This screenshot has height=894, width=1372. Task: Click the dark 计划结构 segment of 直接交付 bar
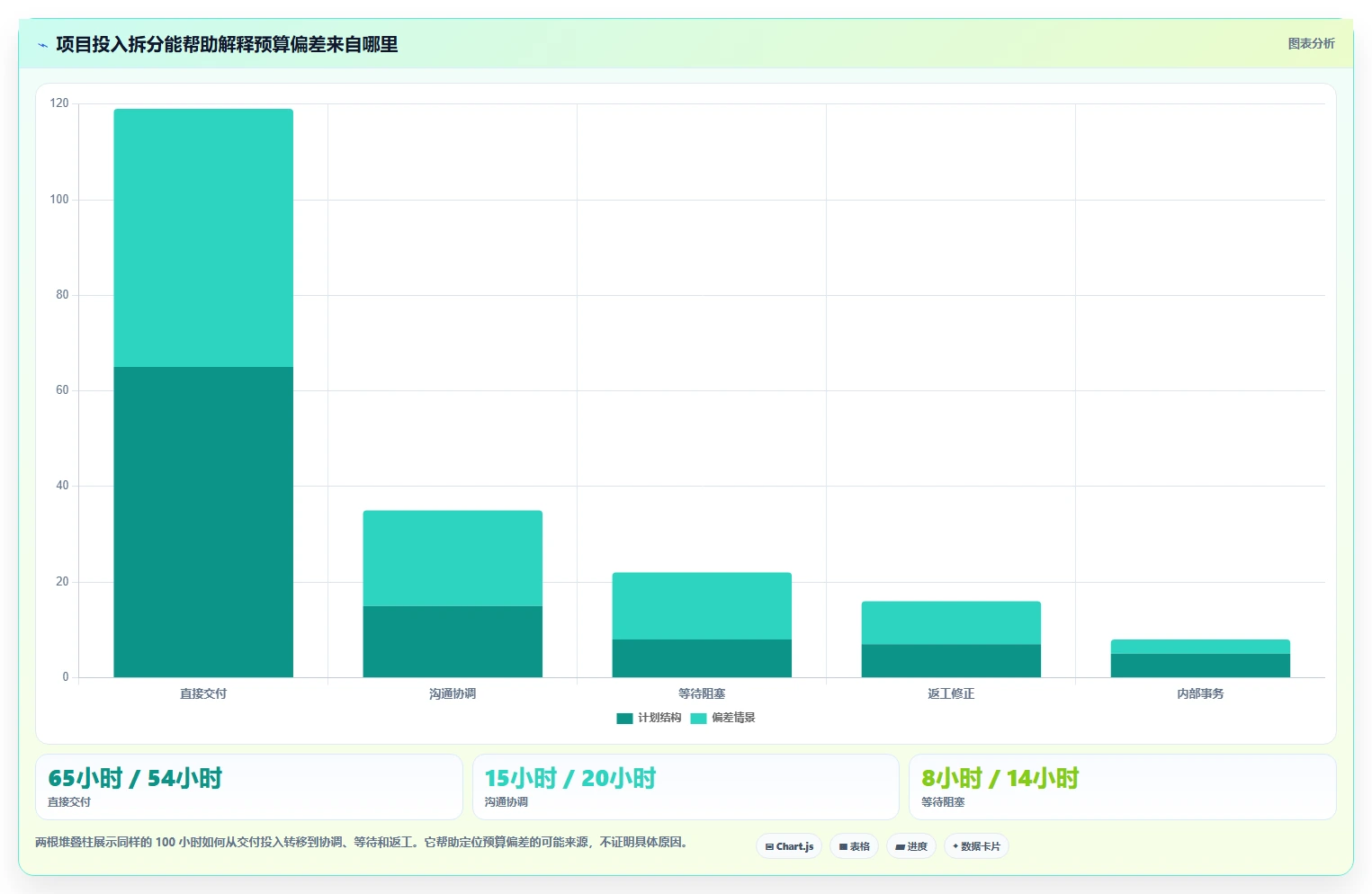(203, 522)
